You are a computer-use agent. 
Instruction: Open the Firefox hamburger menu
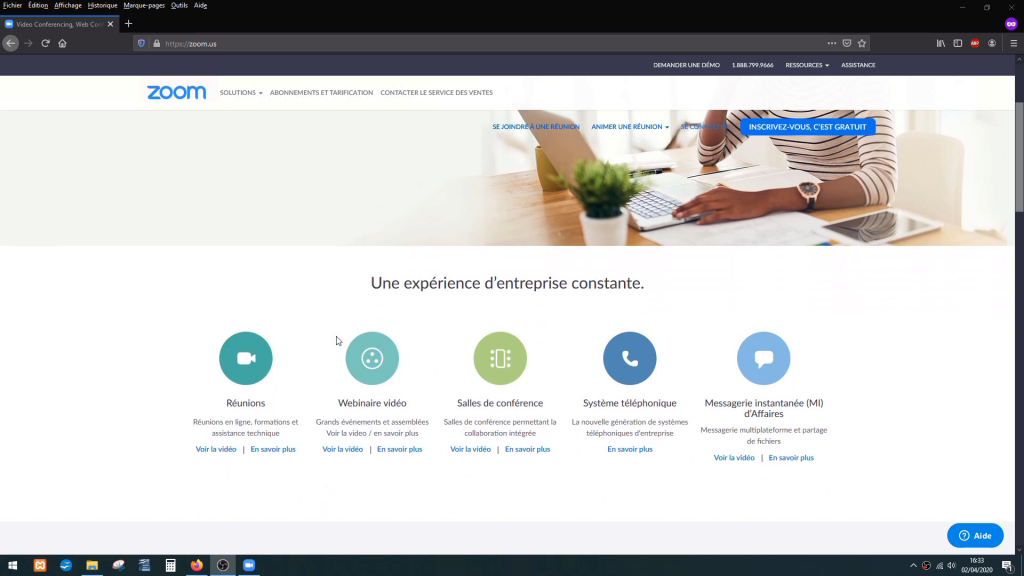pos(1014,43)
